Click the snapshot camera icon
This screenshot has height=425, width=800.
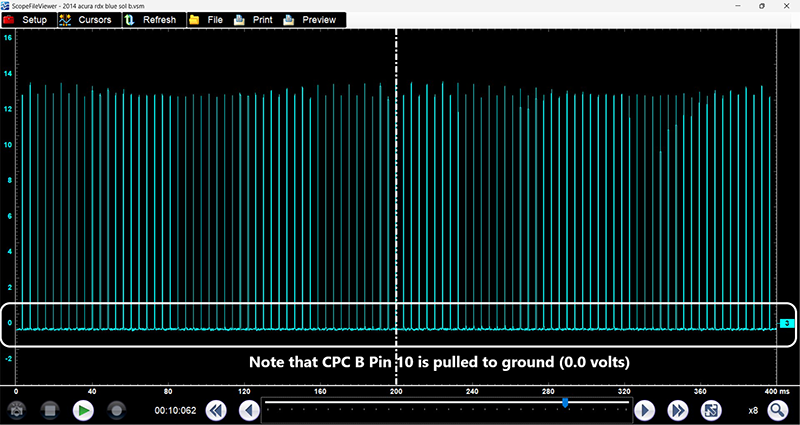coord(16,410)
